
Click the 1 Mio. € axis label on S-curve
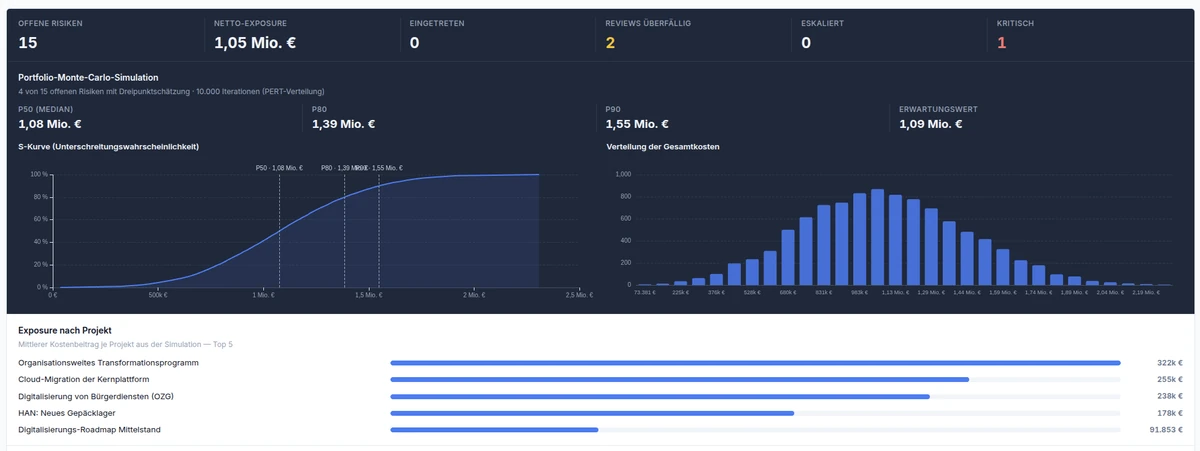pyautogui.click(x=262, y=295)
